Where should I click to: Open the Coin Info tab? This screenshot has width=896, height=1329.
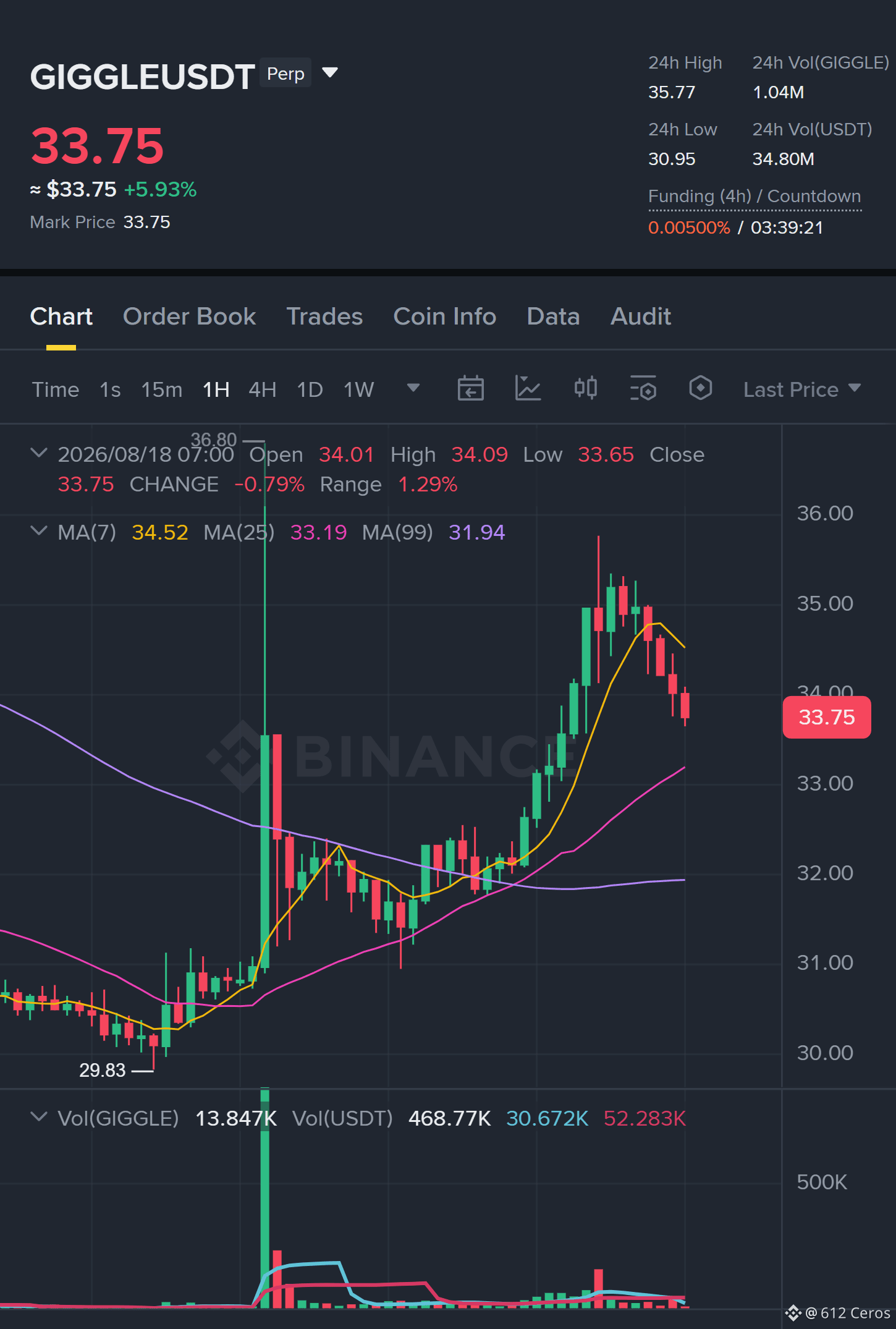[445, 316]
